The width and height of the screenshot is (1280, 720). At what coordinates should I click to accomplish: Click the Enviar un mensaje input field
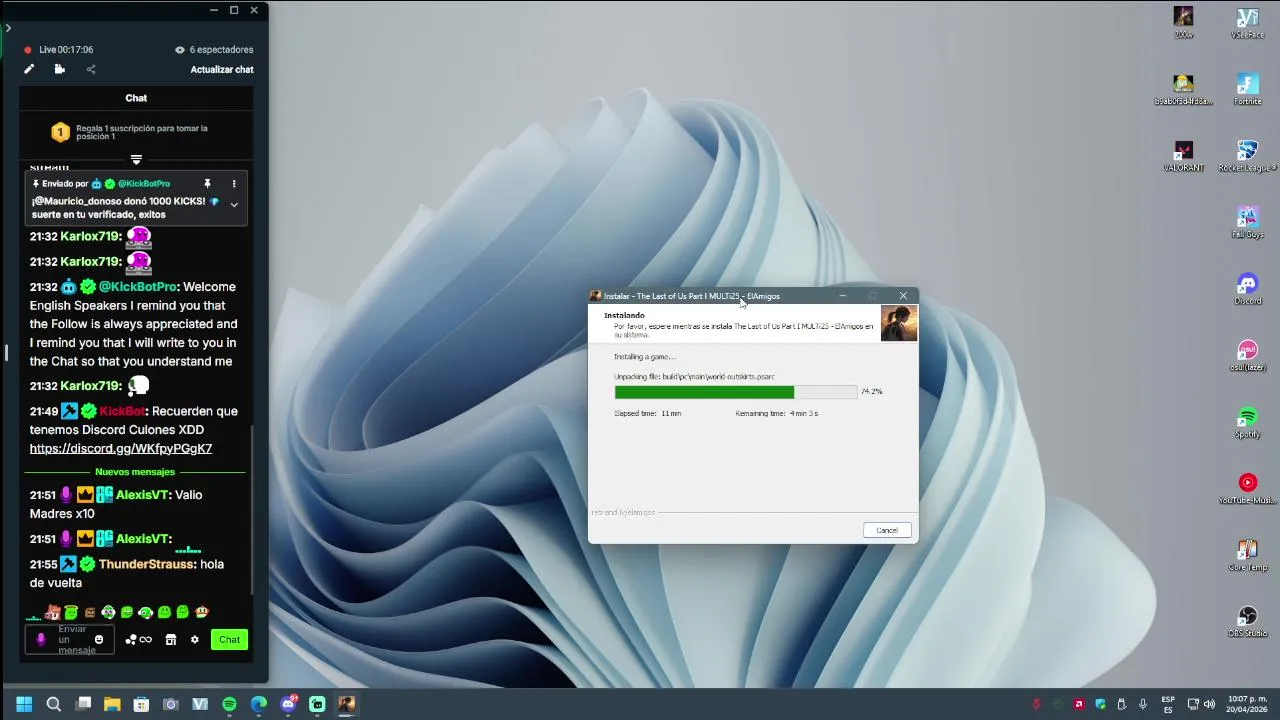[x=72, y=640]
